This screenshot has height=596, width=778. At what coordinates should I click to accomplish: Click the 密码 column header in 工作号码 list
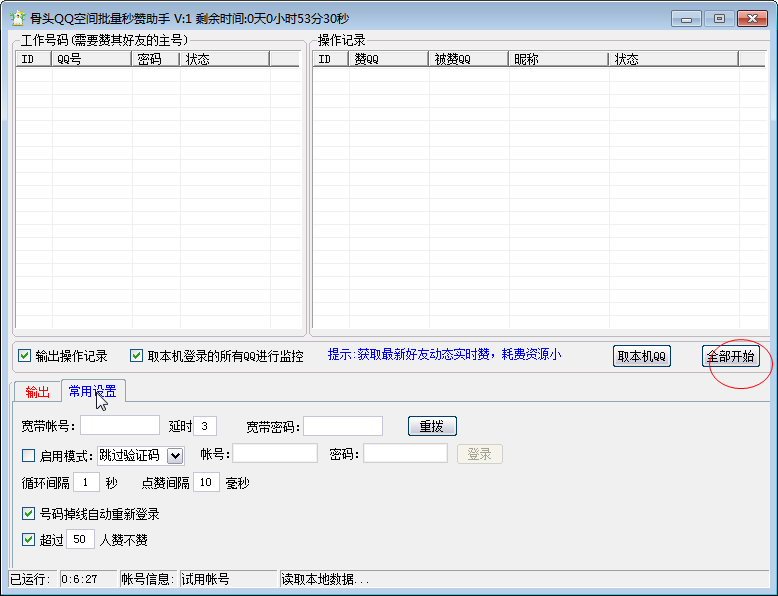pos(156,59)
